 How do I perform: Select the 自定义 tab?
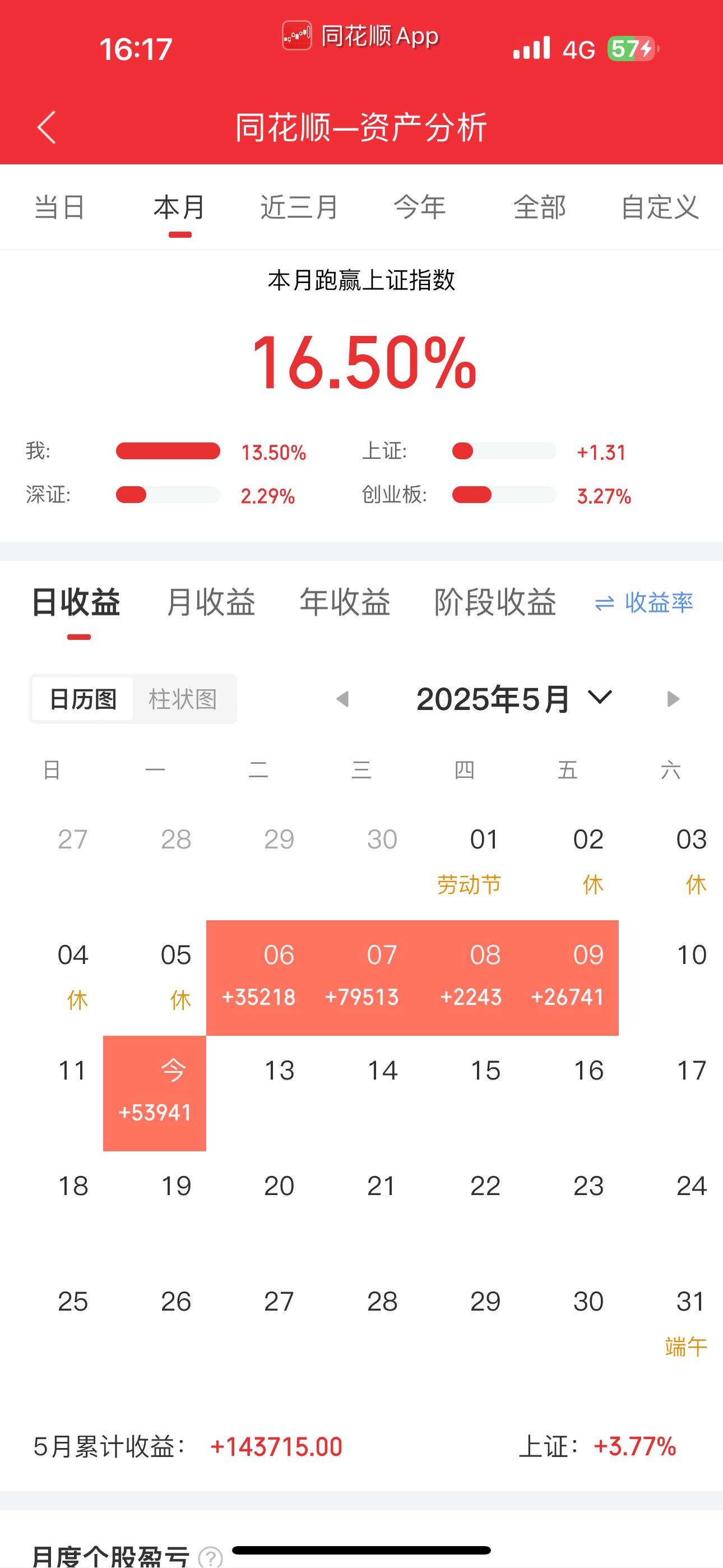click(x=660, y=207)
